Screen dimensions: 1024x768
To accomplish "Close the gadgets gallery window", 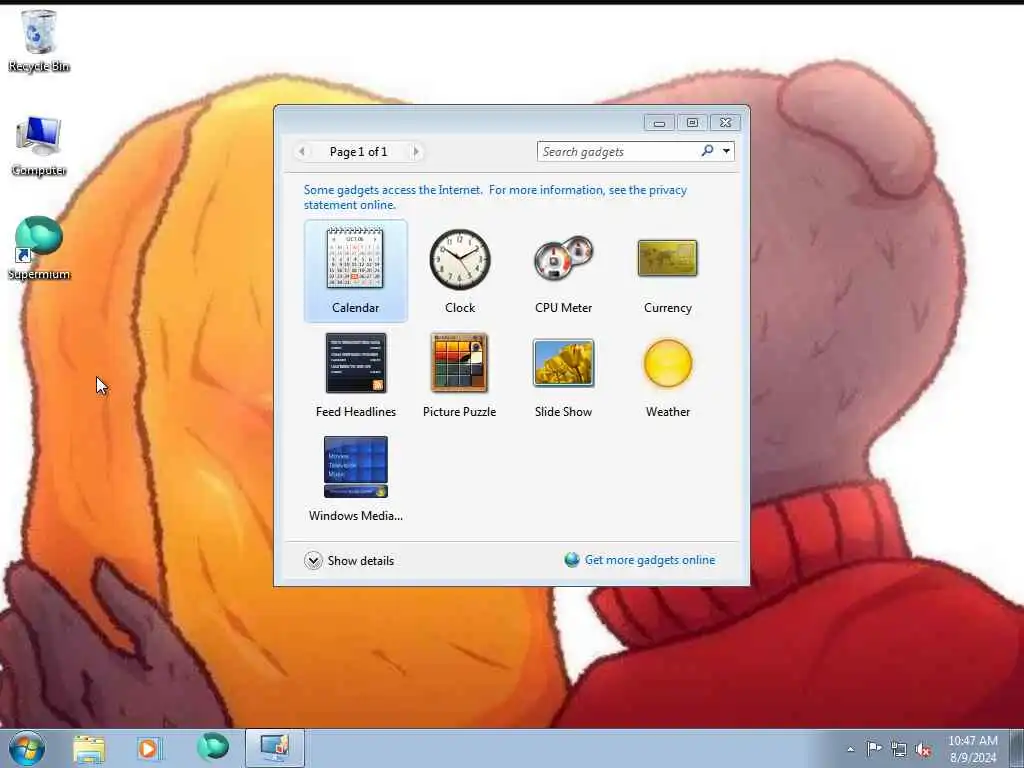I will [726, 123].
